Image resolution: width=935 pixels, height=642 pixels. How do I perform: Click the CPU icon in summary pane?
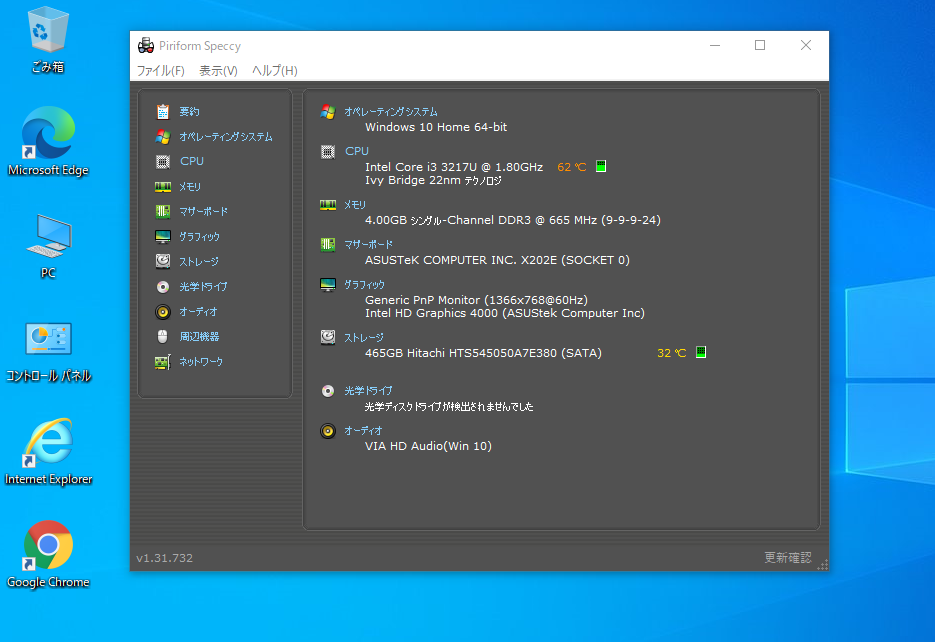click(328, 152)
